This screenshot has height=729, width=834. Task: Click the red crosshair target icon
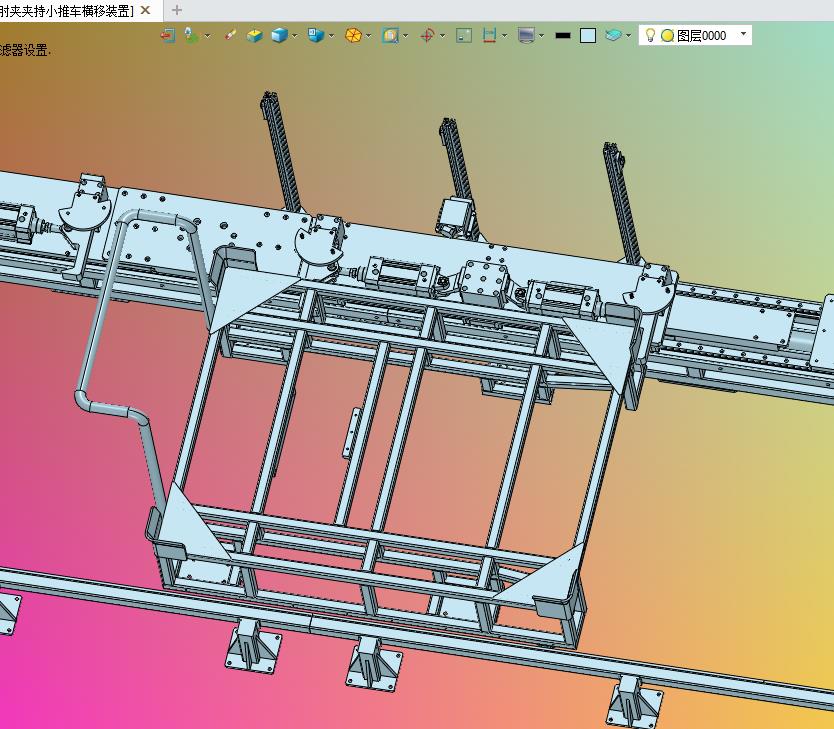tap(427, 36)
